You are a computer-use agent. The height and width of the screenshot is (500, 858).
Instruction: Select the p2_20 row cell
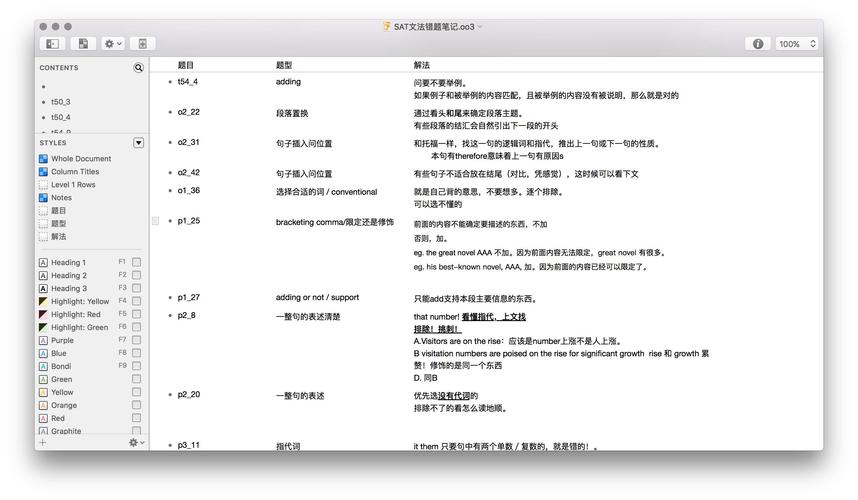click(x=189, y=394)
